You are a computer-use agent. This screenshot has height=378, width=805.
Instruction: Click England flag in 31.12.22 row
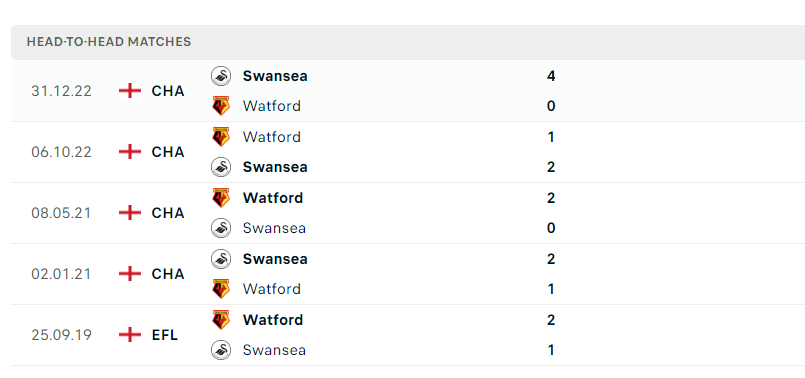pos(130,91)
